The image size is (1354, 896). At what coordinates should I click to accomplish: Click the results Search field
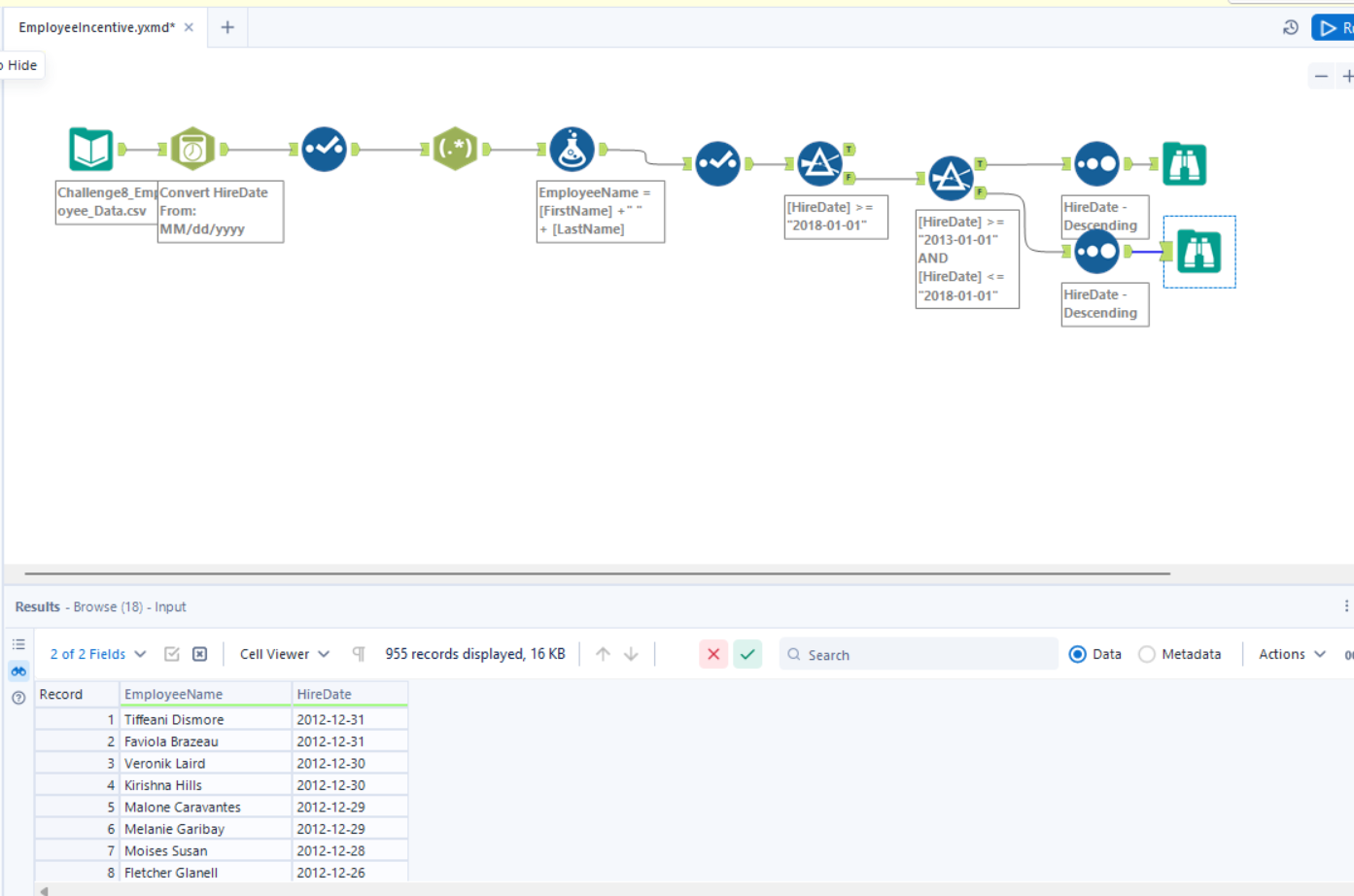pyautogui.click(x=919, y=654)
